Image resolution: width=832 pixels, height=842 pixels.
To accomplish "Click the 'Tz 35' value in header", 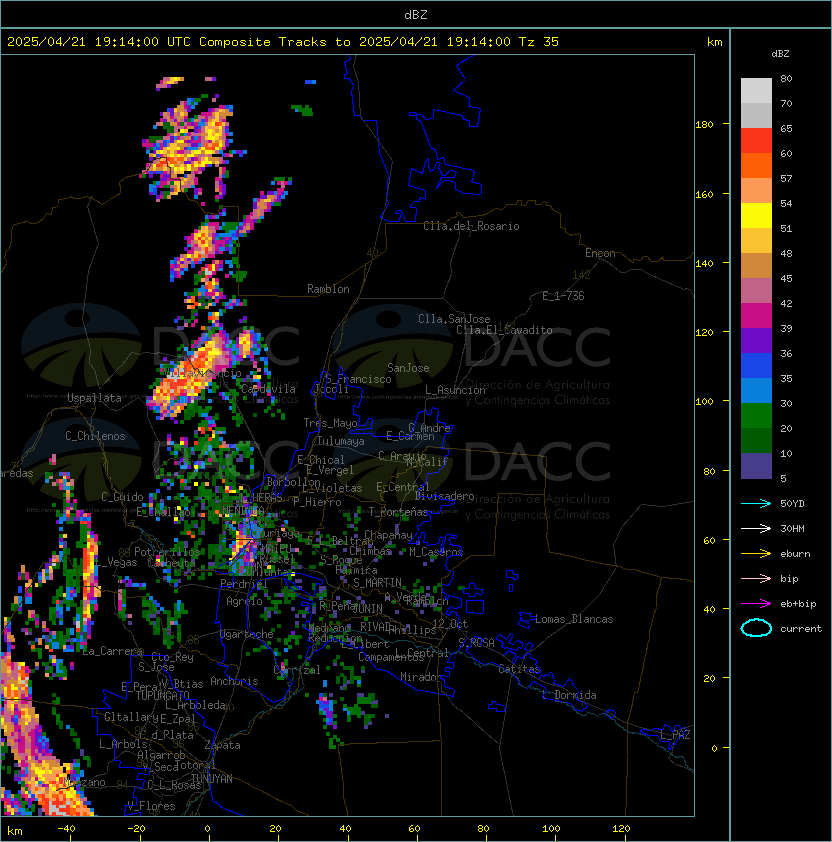I will pos(539,42).
